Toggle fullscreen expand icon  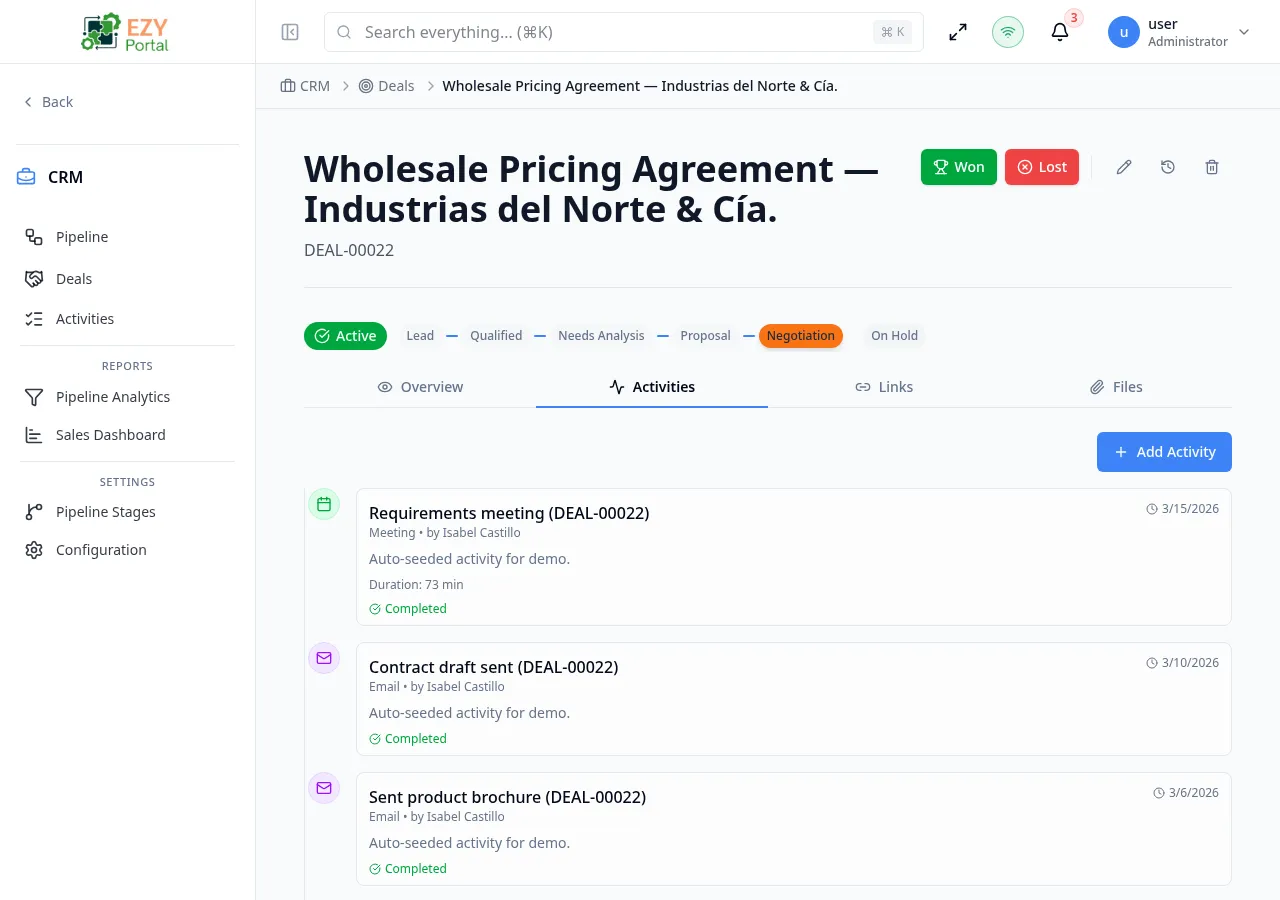[x=958, y=32]
